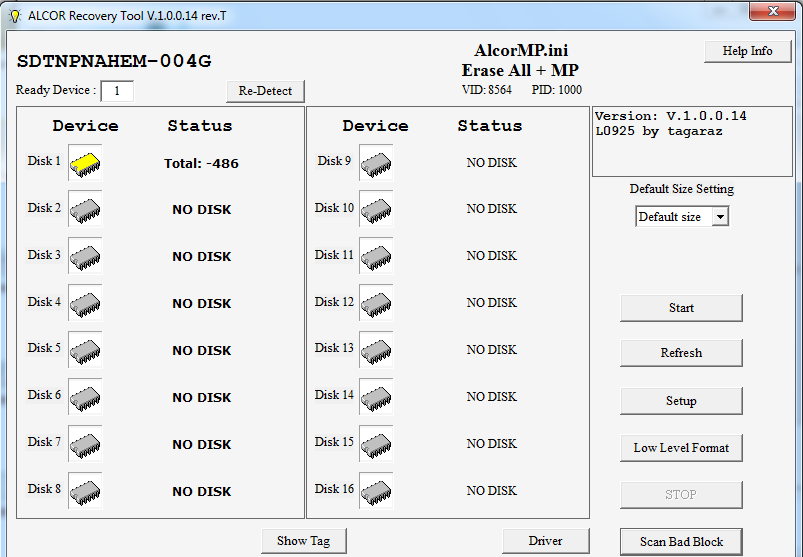Click the 'Total: -486' status text
This screenshot has width=803, height=557.
pyautogui.click(x=201, y=163)
